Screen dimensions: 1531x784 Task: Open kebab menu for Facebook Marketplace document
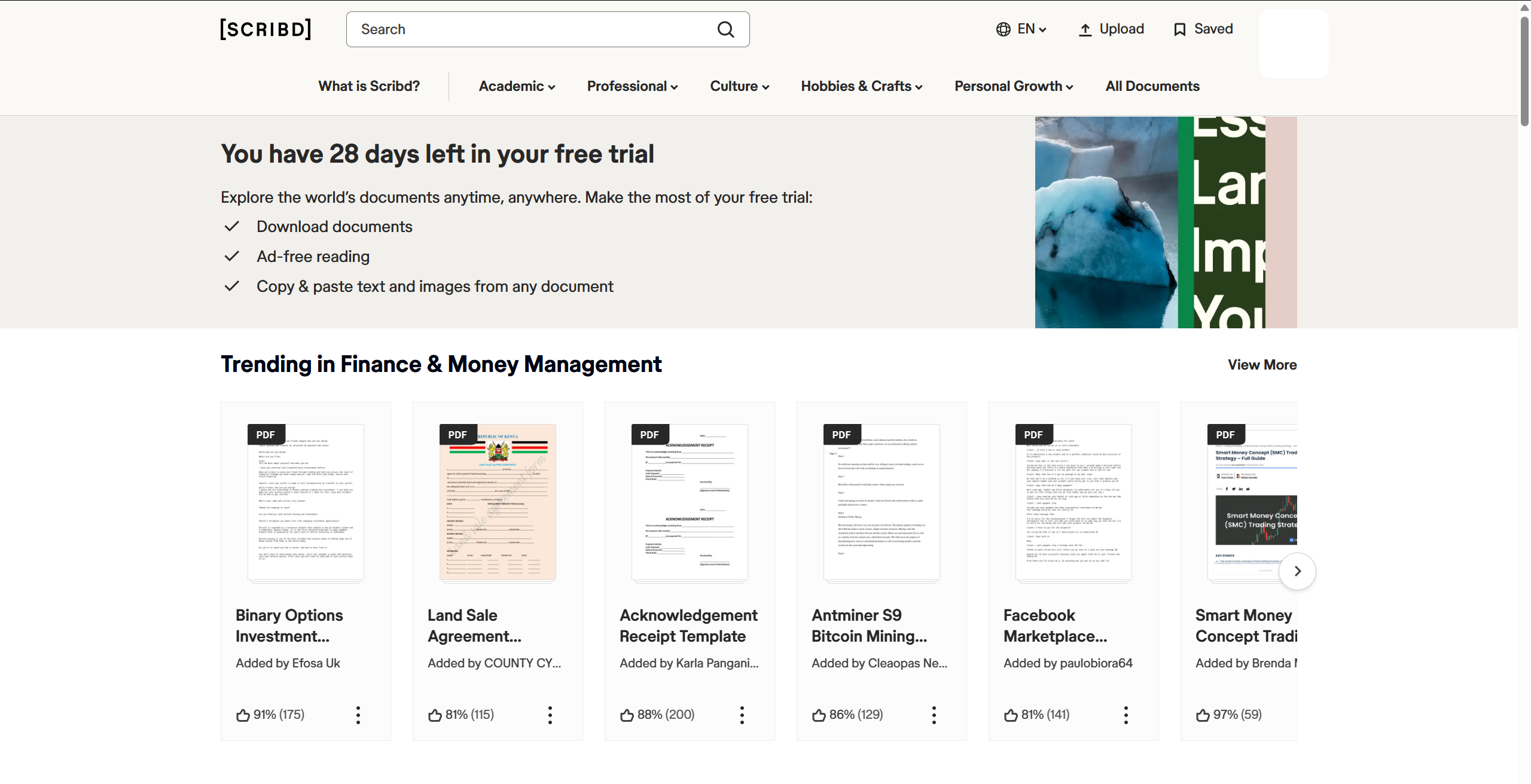(x=1126, y=715)
